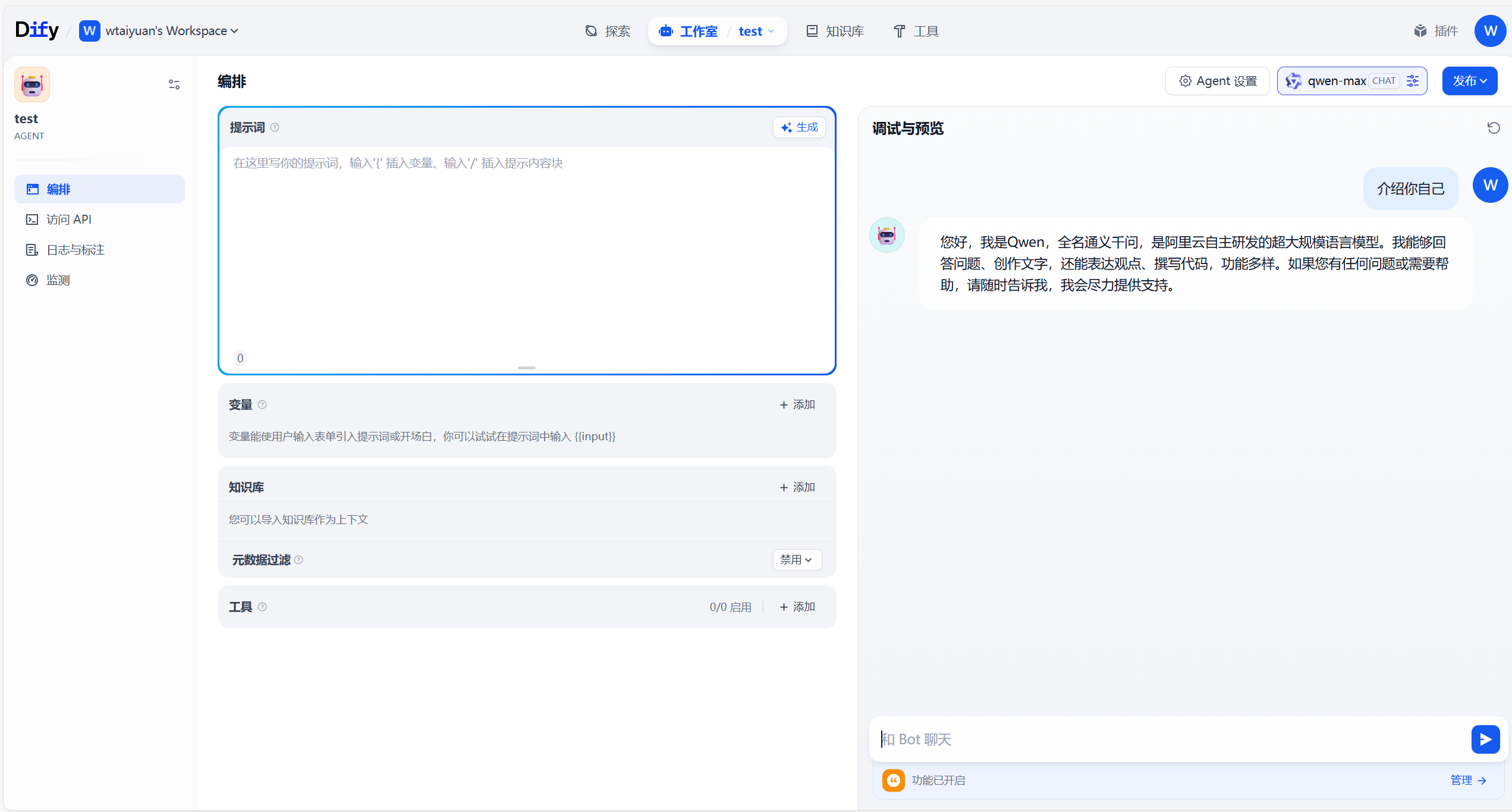The width and height of the screenshot is (1512, 812).
Task: Send the chat message with arrow button
Action: (1485, 739)
